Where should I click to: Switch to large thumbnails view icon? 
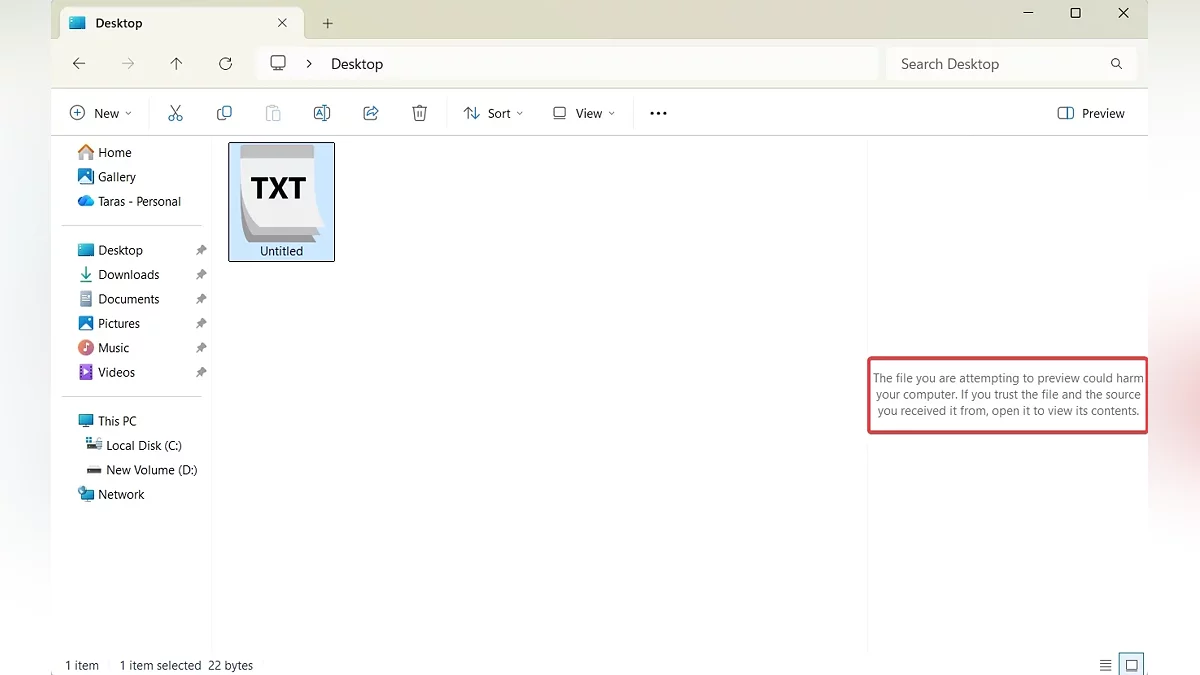tap(1132, 665)
